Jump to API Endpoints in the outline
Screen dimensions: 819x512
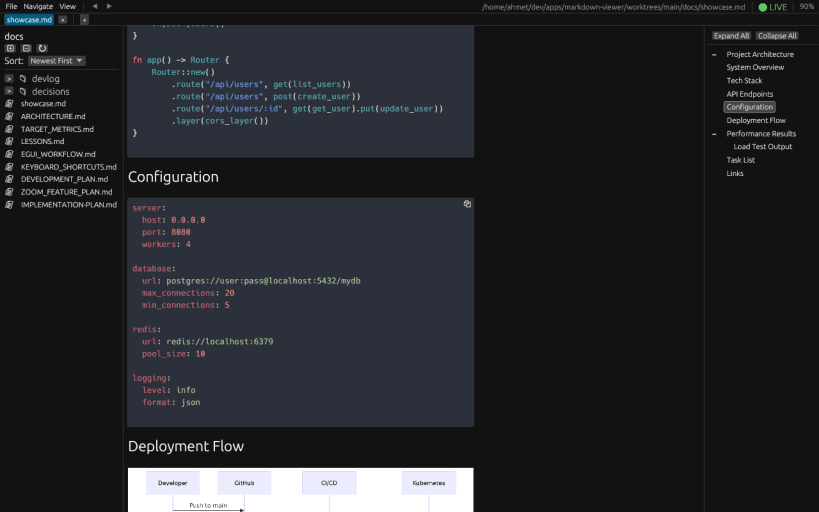point(750,94)
